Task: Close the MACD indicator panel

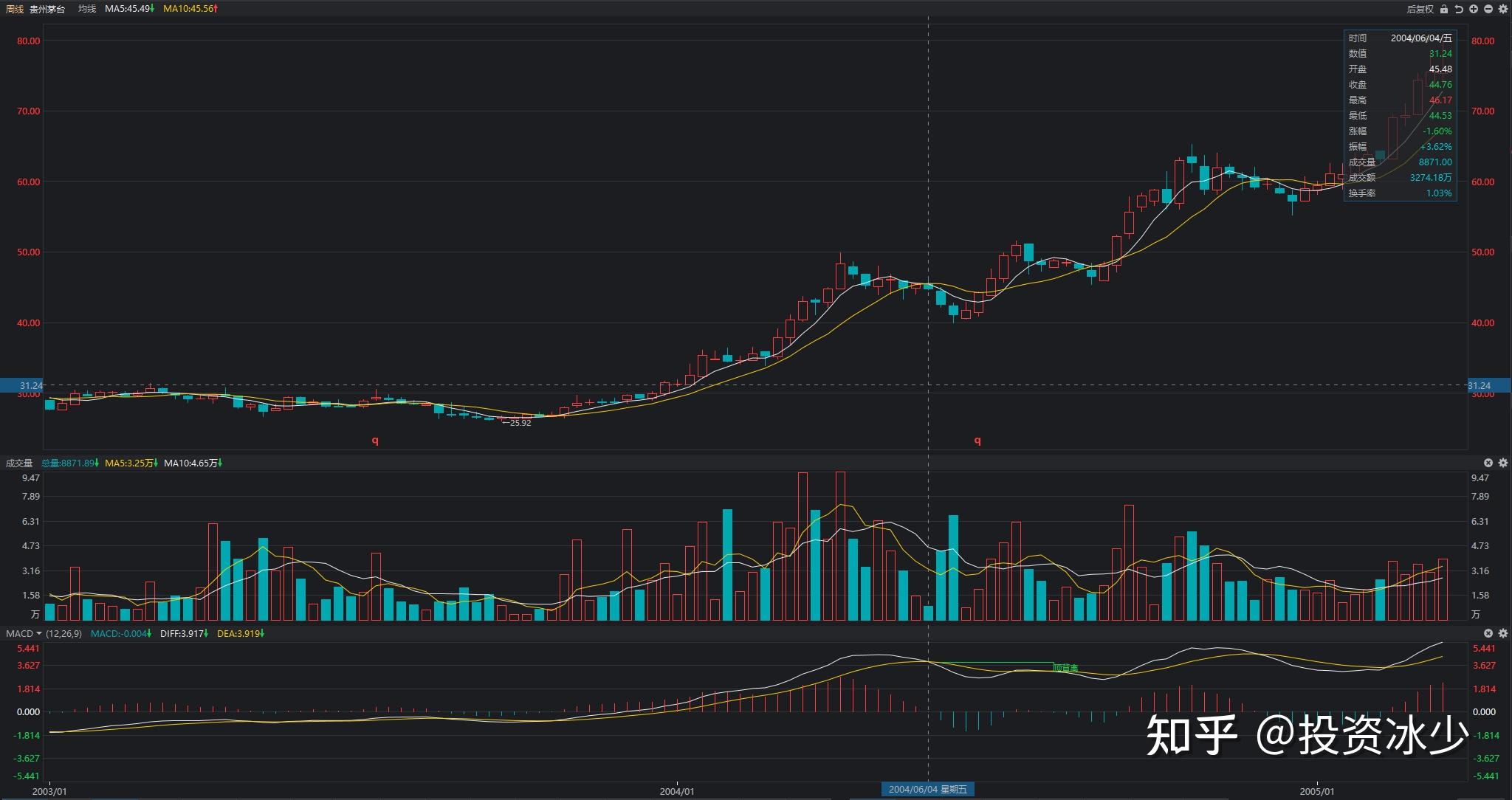Action: click(x=1488, y=633)
